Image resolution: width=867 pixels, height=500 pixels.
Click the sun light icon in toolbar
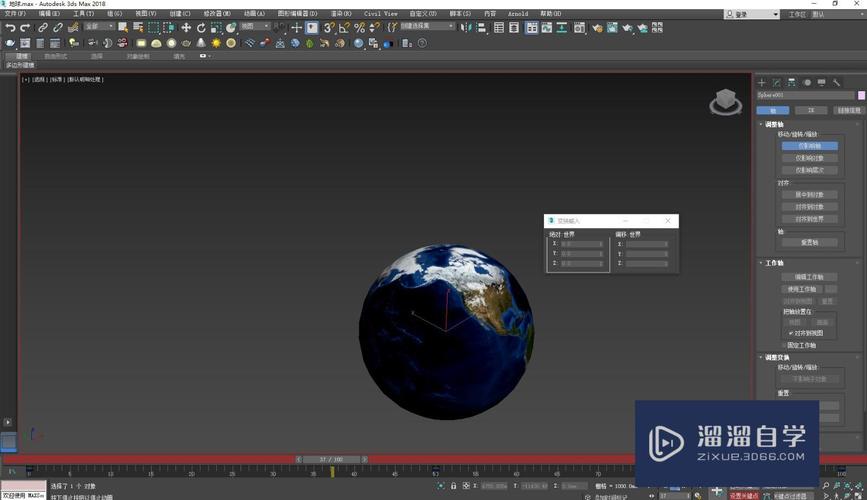pyautogui.click(x=216, y=43)
